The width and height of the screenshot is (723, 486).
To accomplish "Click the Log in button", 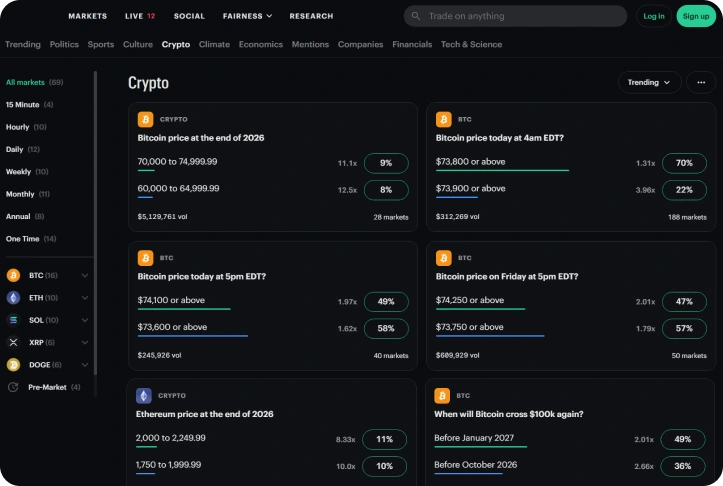I will pos(654,16).
